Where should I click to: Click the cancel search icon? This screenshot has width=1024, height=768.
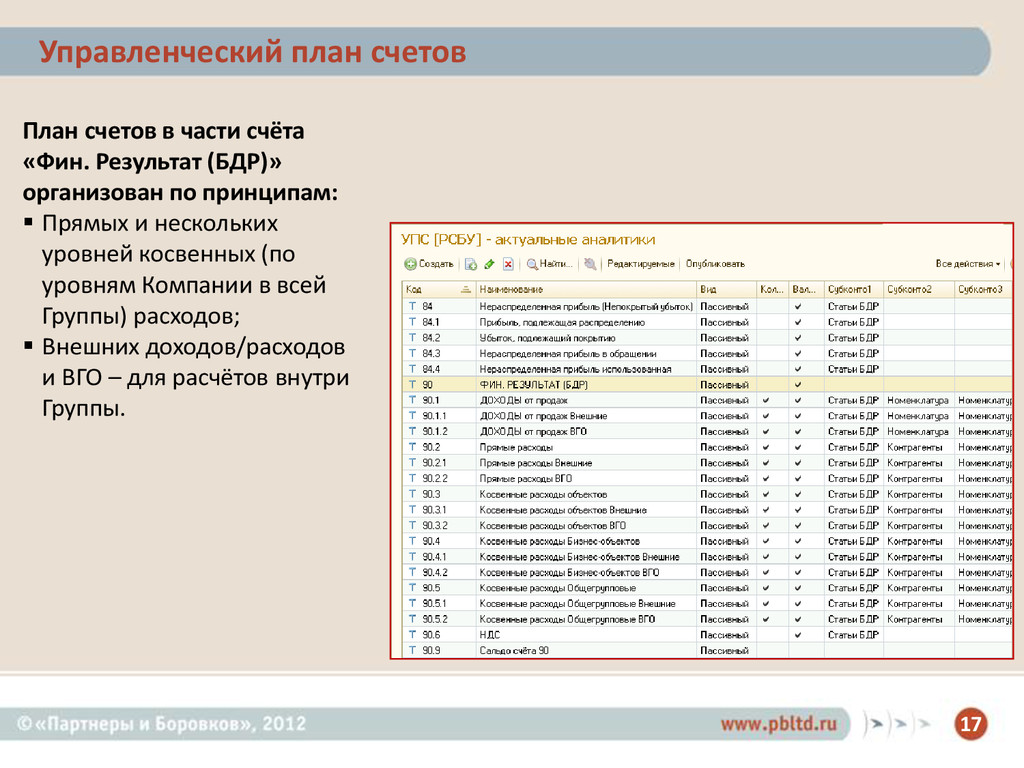pyautogui.click(x=590, y=264)
